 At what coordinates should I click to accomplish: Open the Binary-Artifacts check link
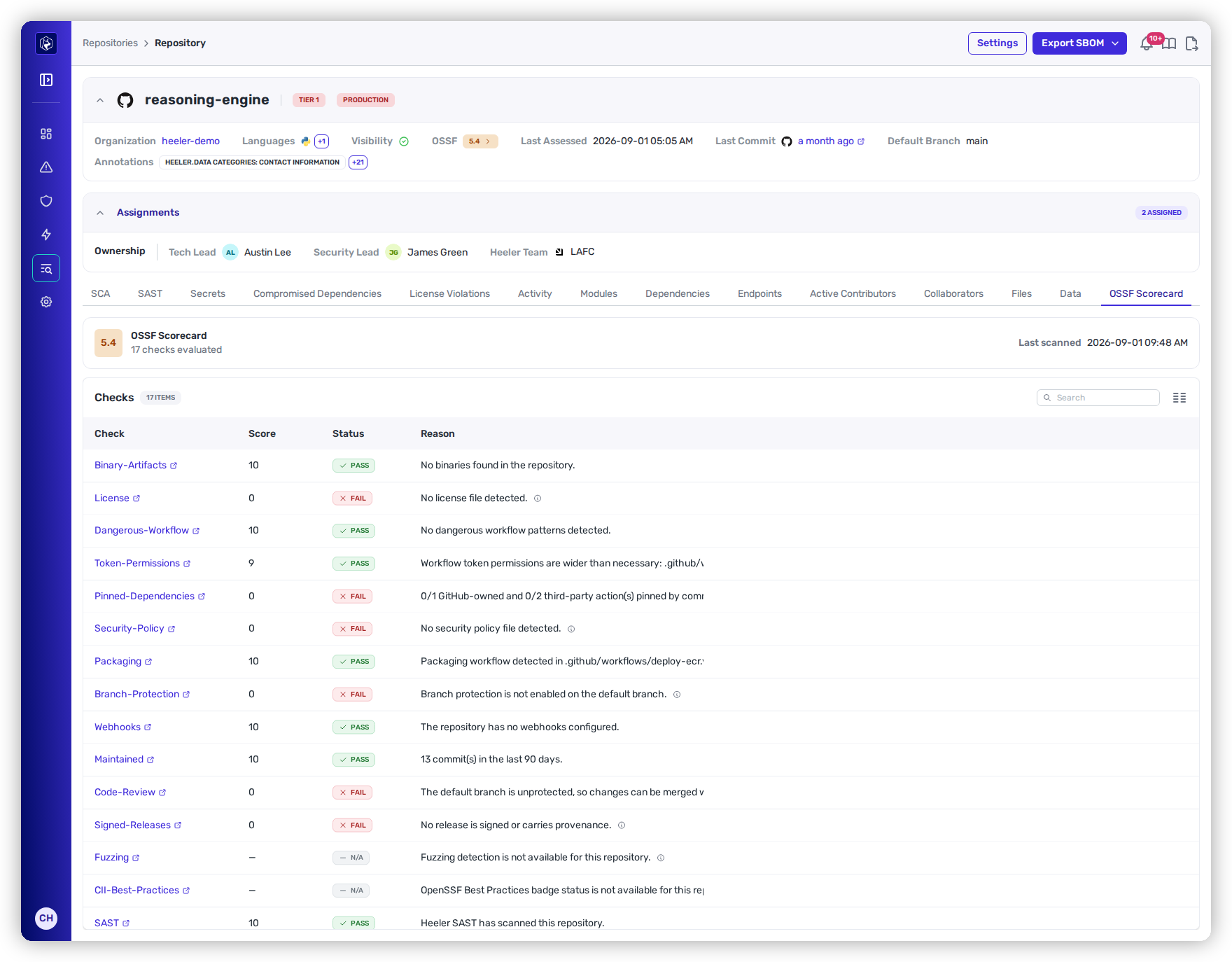(x=136, y=466)
